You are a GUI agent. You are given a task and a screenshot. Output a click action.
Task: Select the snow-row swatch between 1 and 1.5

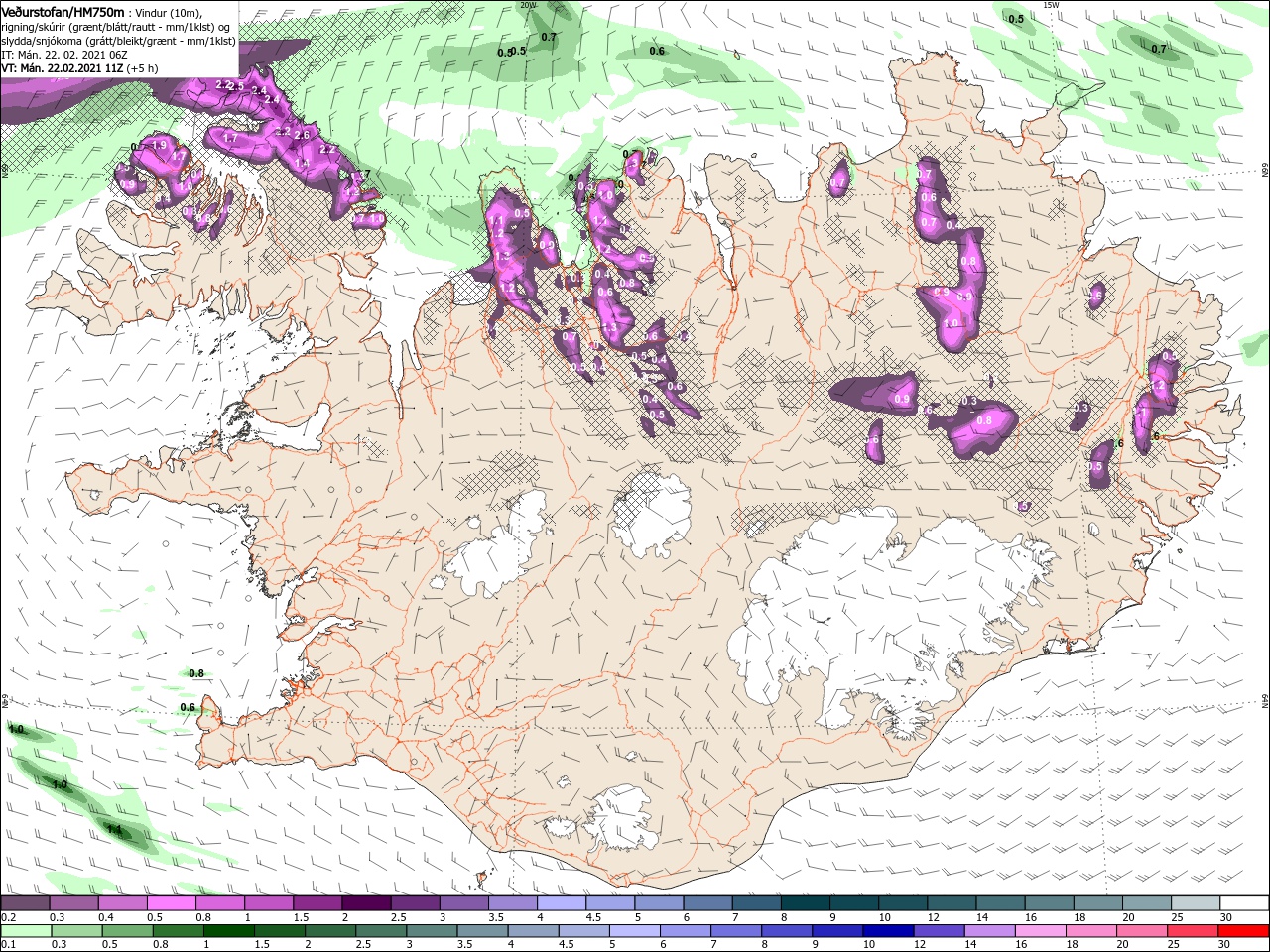pos(269,903)
